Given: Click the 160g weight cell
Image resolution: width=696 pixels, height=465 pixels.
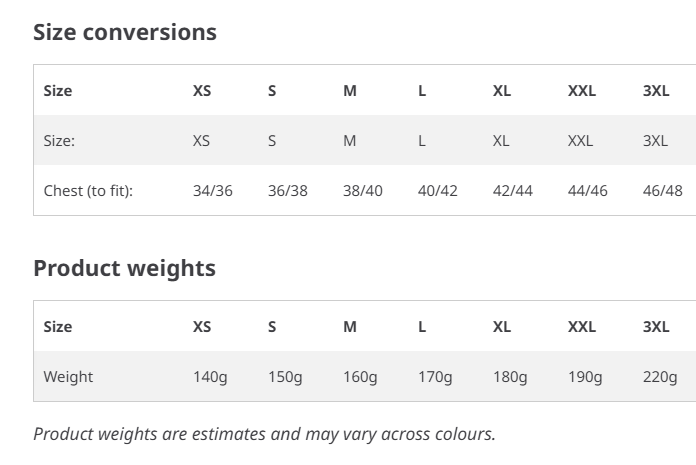Looking at the screenshot, I should tap(360, 377).
